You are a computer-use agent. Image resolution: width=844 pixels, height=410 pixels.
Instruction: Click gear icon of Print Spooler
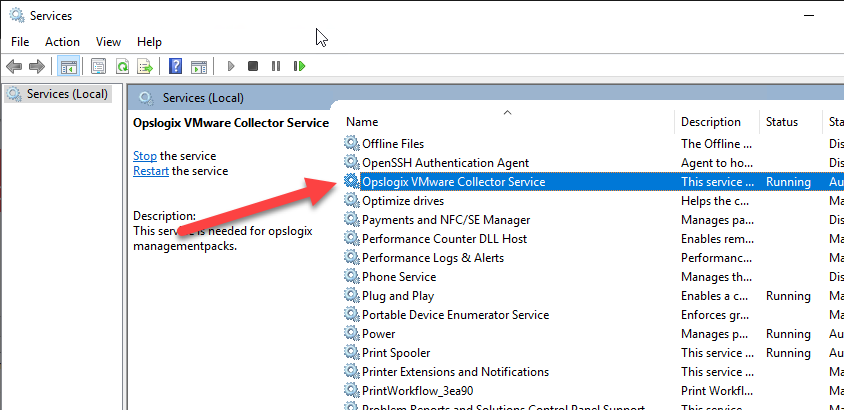click(x=351, y=352)
